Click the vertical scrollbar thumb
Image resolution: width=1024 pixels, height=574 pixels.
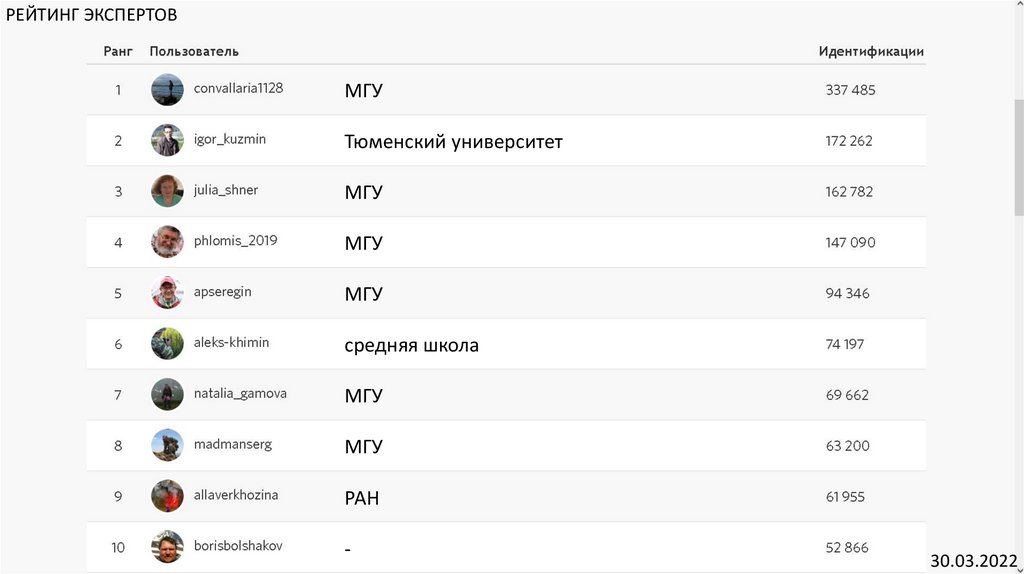[1019, 157]
